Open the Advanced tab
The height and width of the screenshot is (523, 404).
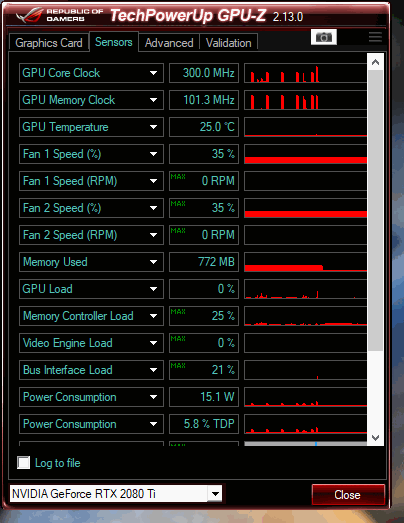coord(169,43)
